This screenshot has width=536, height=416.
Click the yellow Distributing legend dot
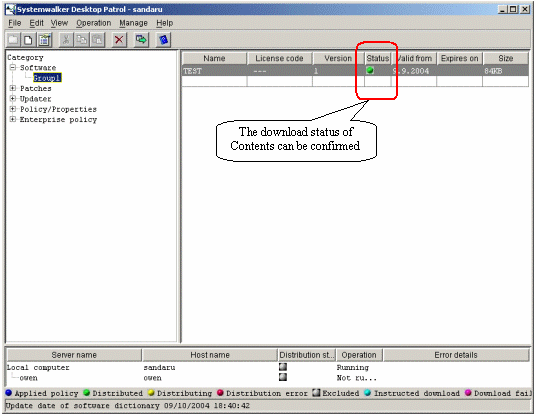point(151,393)
